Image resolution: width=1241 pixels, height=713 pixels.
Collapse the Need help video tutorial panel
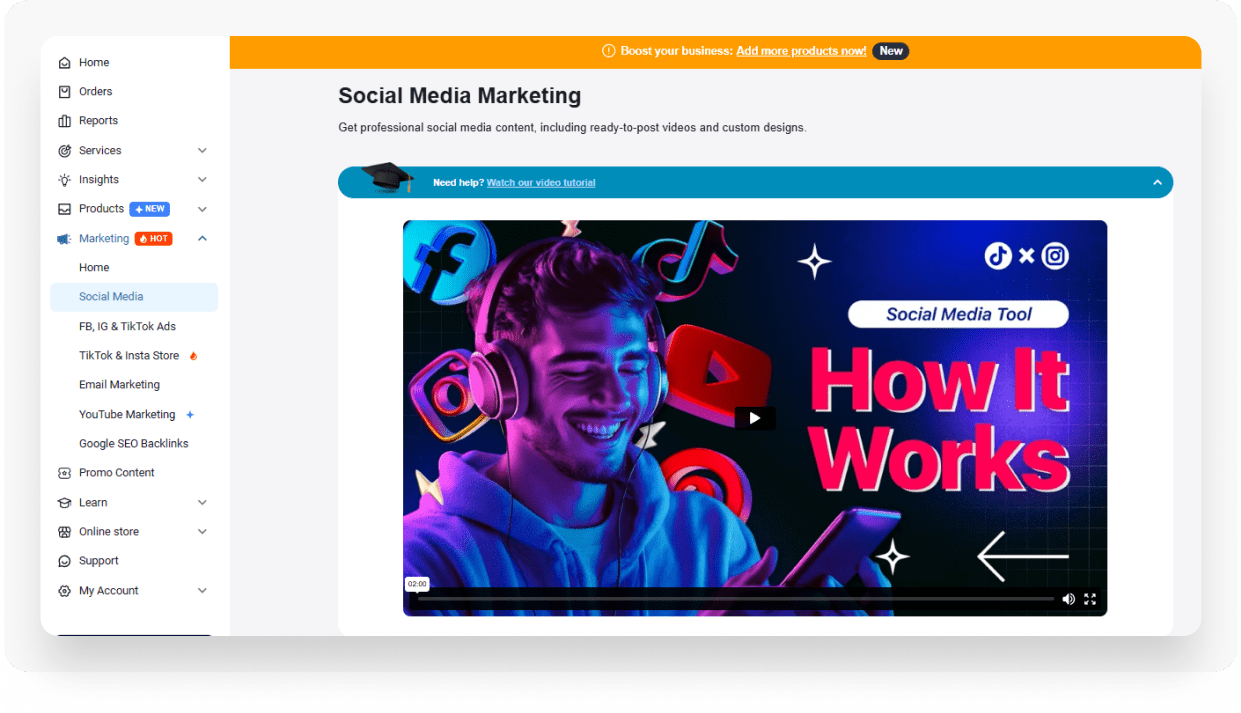[x=1157, y=183]
